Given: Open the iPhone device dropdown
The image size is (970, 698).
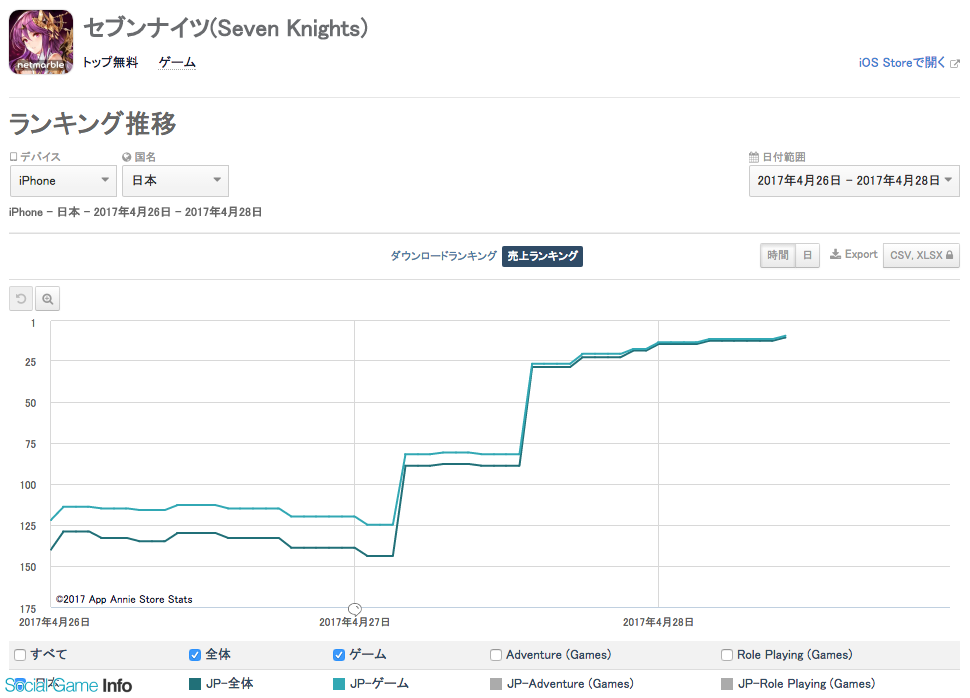Looking at the screenshot, I should click(63, 181).
